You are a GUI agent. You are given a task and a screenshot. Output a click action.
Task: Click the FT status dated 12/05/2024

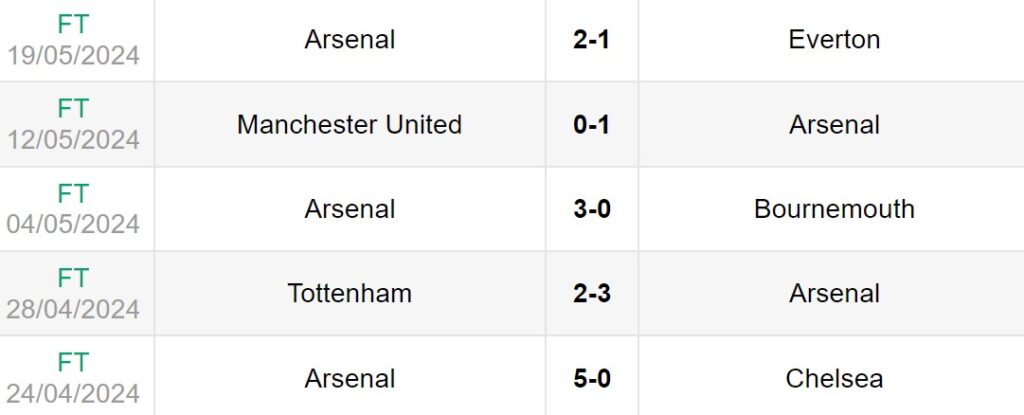click(73, 109)
